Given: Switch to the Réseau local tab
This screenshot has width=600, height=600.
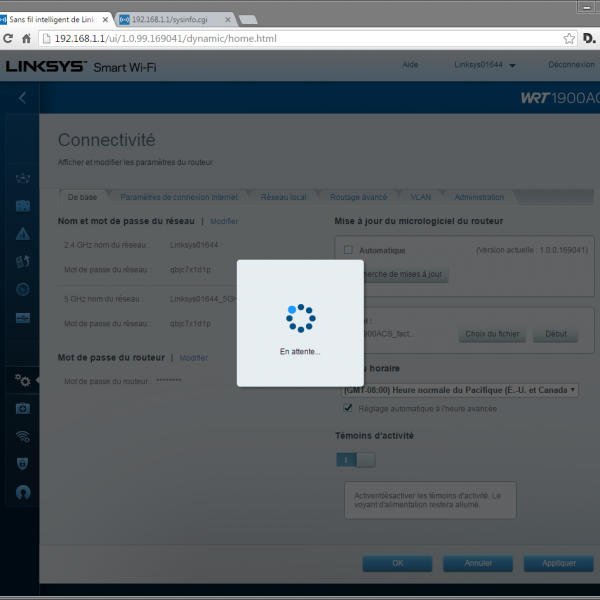Looking at the screenshot, I should [283, 197].
